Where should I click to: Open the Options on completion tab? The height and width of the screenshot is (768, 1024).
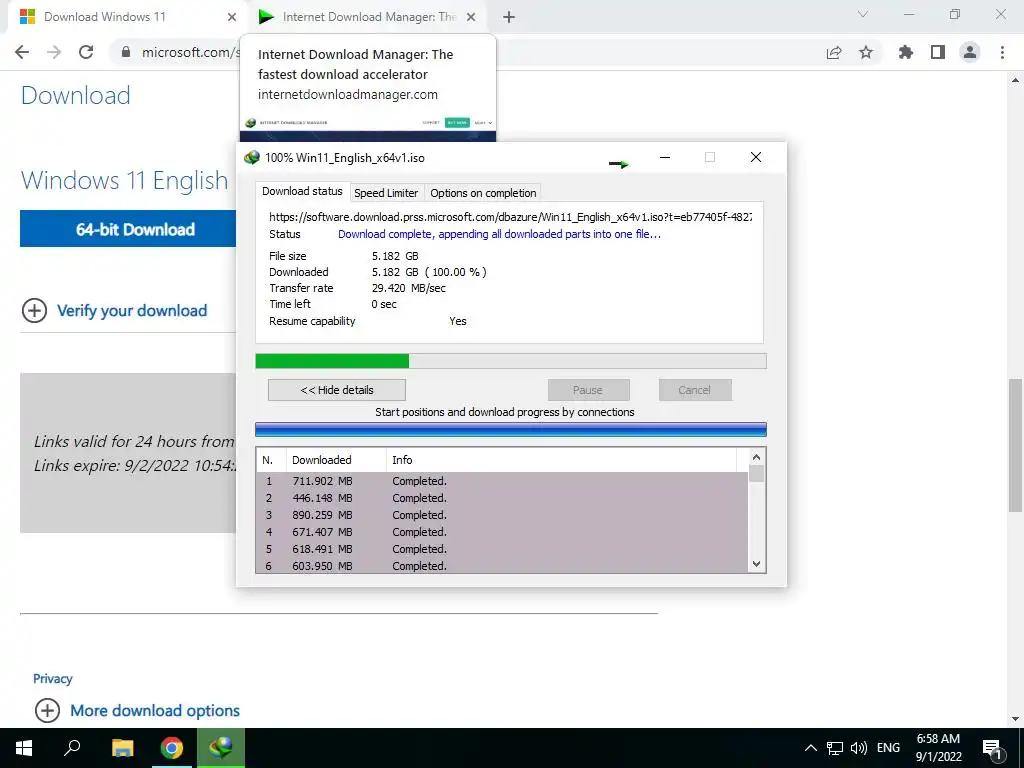483,193
